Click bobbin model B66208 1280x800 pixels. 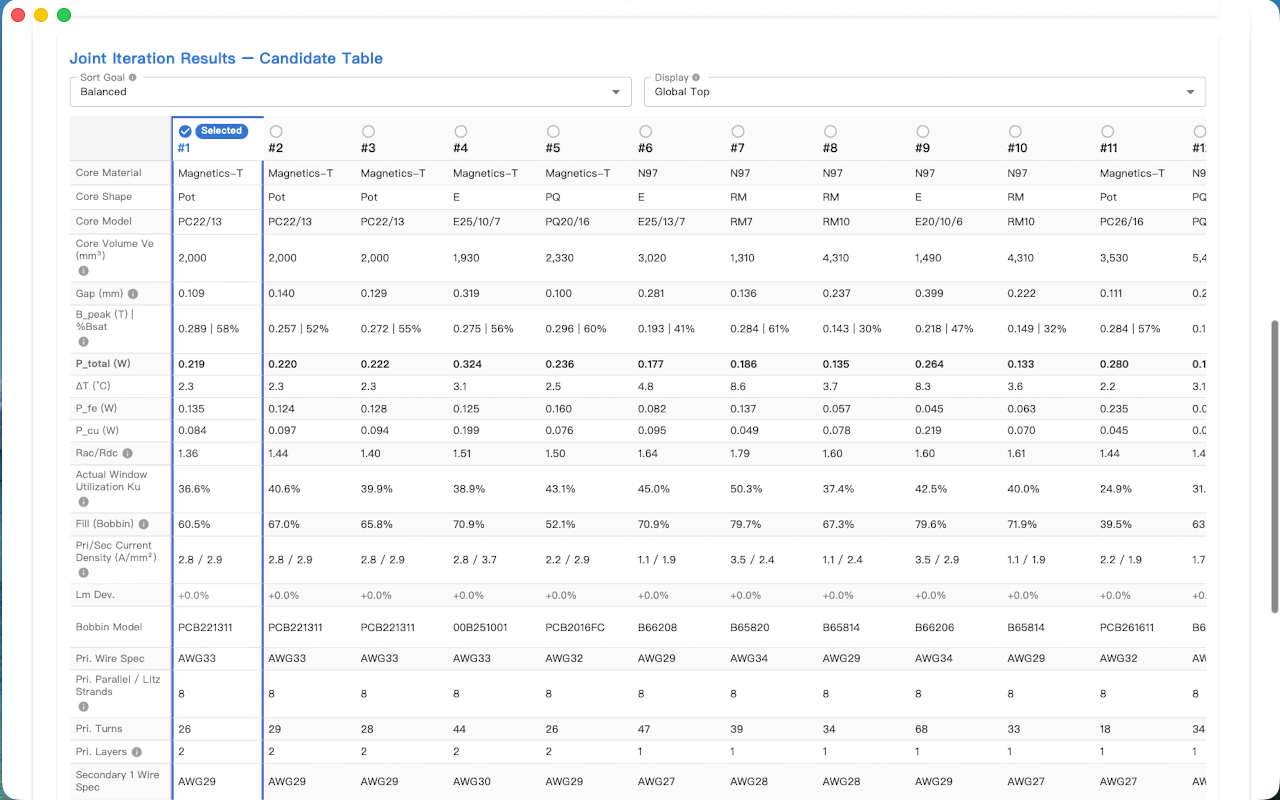[658, 627]
